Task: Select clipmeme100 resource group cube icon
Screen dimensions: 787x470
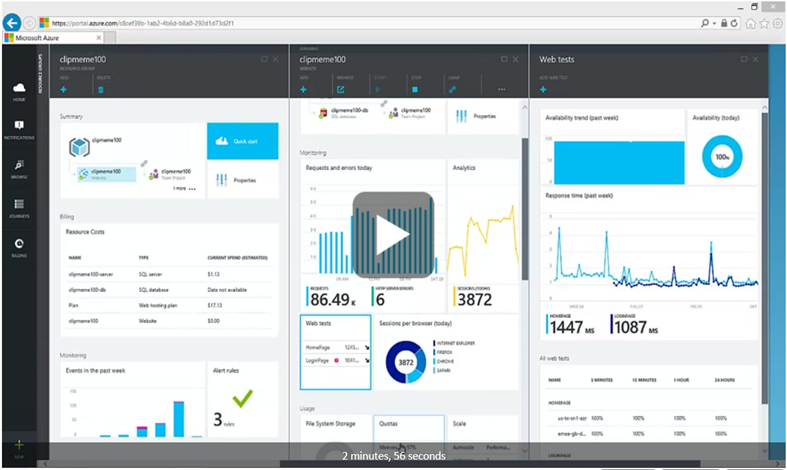Action: [x=79, y=147]
